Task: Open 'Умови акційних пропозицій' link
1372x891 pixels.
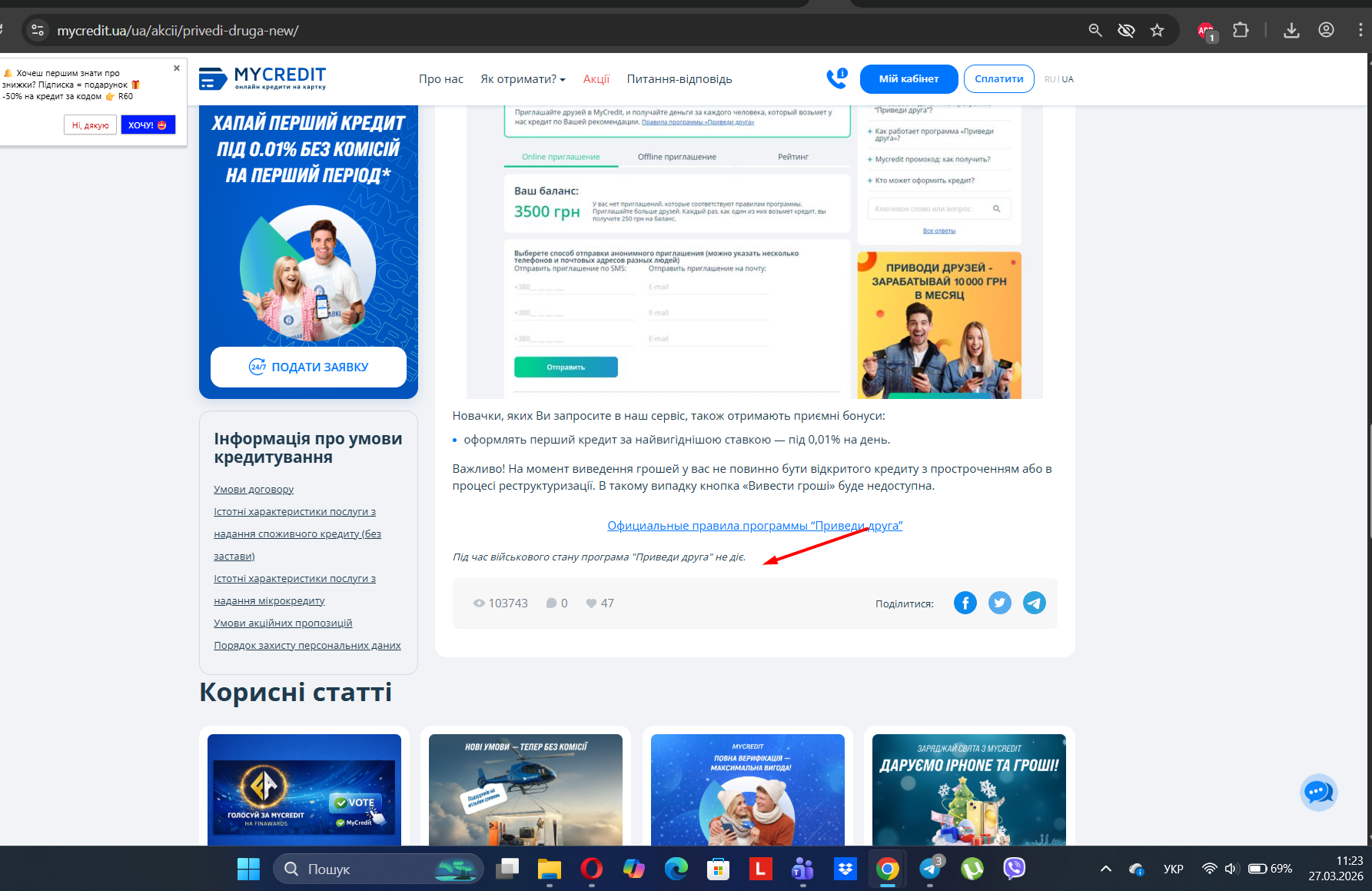Action: click(x=283, y=623)
